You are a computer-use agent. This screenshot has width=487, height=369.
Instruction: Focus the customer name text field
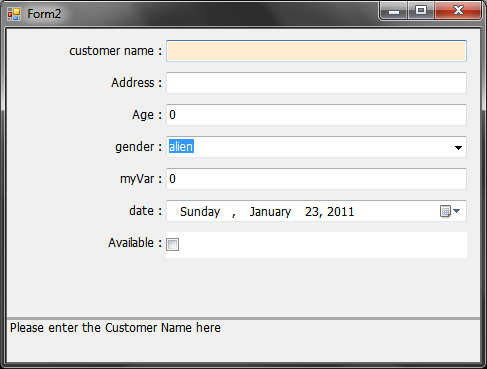pyautogui.click(x=316, y=51)
